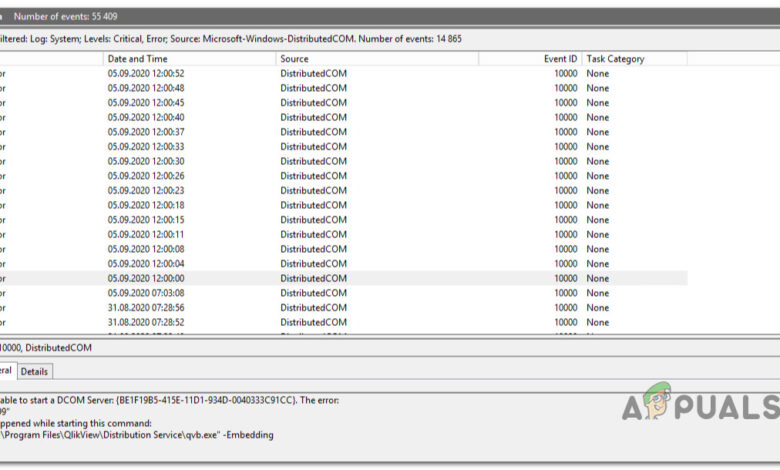Click None task category in the 12:00:45 row
Viewport: 780px width, 470px height.
pos(597,103)
